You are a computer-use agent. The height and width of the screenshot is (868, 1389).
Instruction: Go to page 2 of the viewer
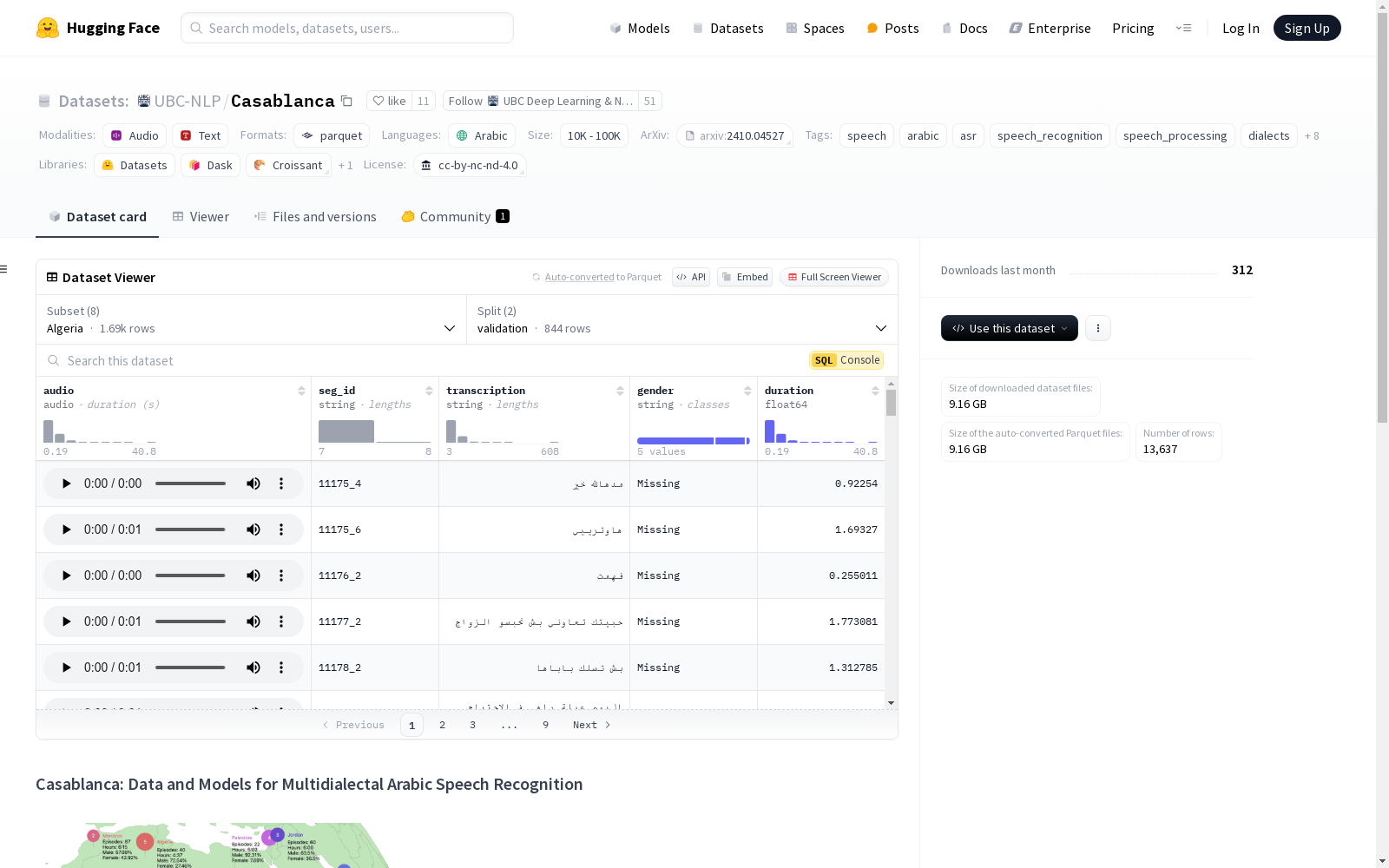click(x=442, y=725)
